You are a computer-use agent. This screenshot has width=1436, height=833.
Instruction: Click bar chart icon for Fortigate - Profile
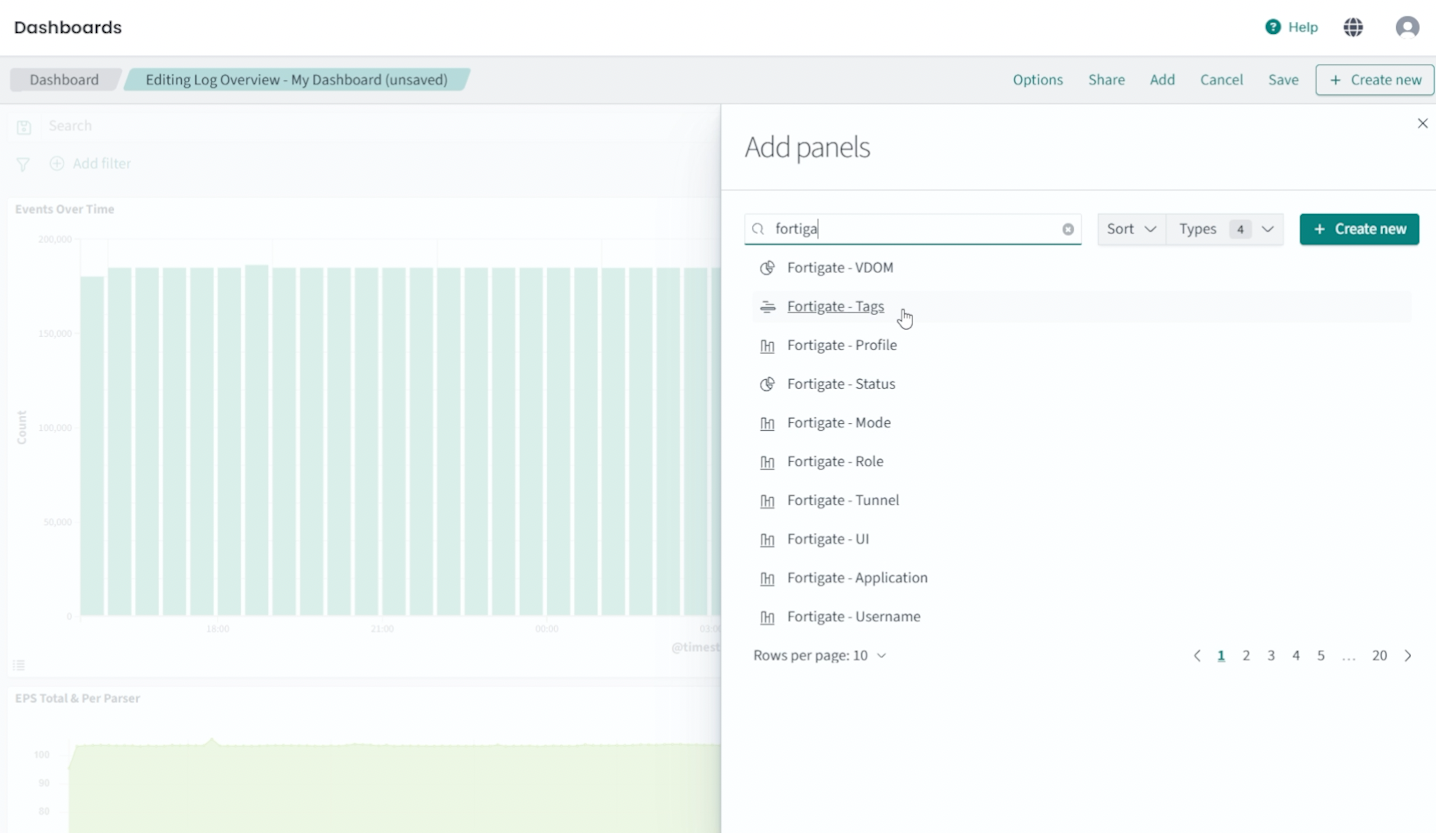[x=768, y=346]
